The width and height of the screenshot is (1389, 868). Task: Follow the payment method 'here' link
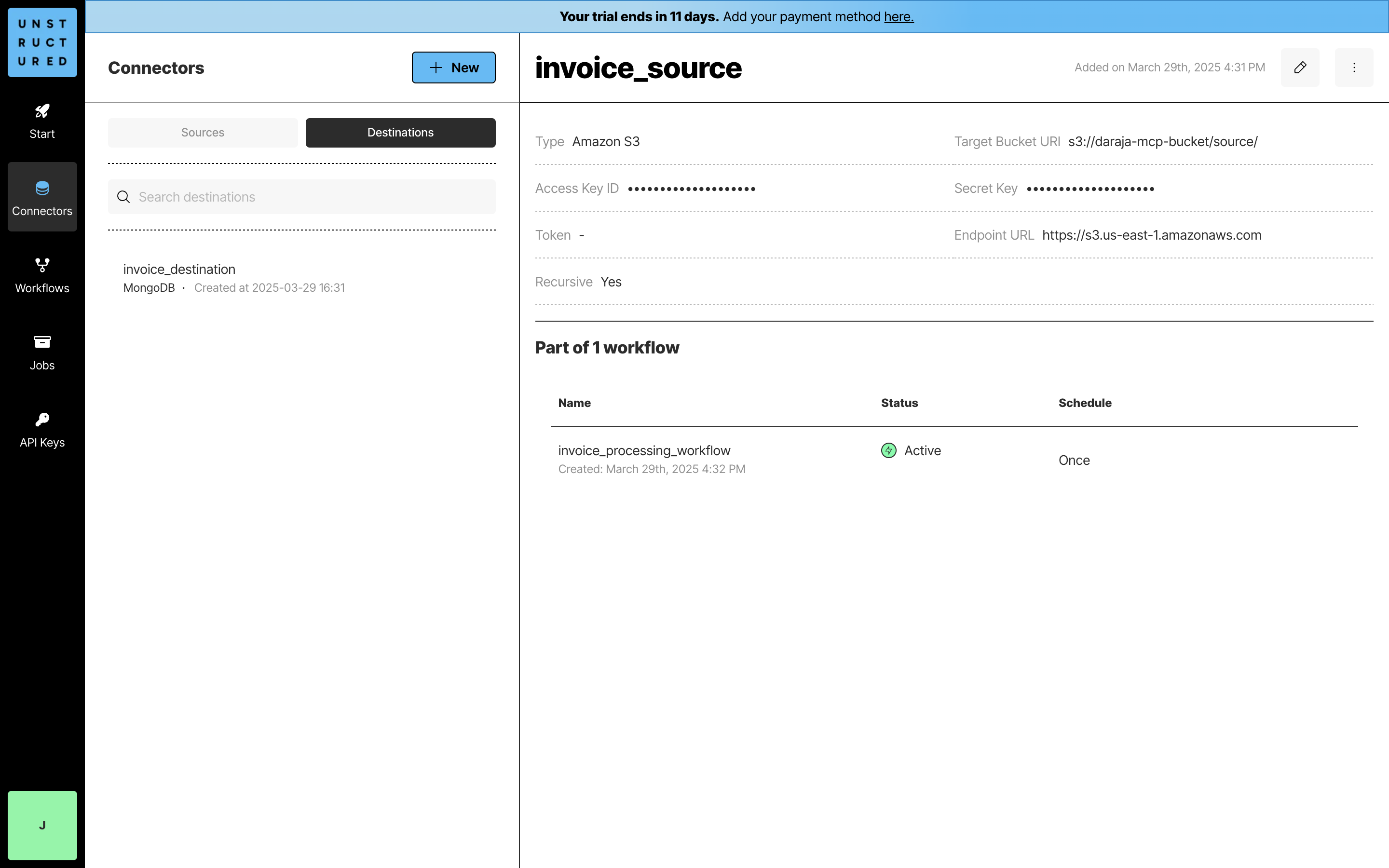pyautogui.click(x=898, y=17)
